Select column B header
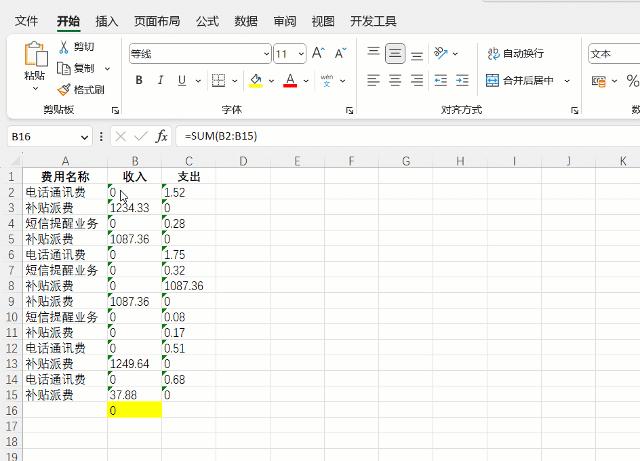Viewport: 640px width, 461px height. click(135, 161)
